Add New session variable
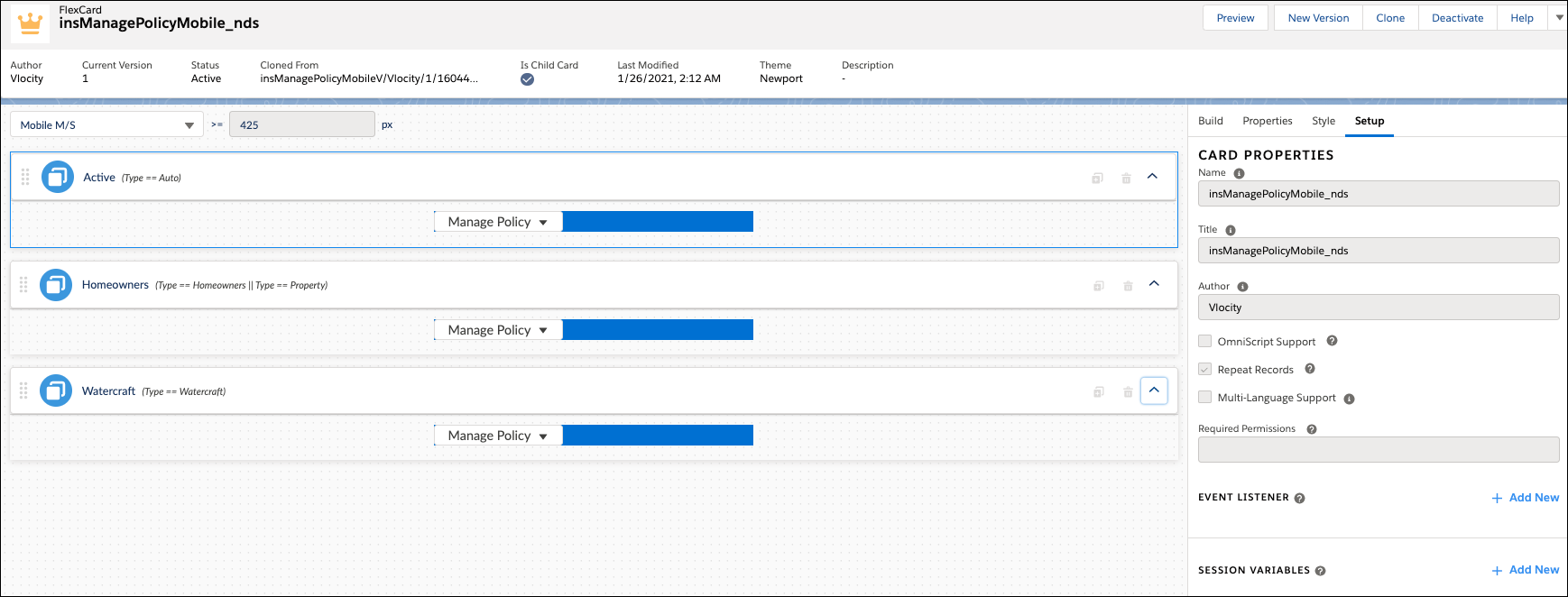 point(1525,570)
